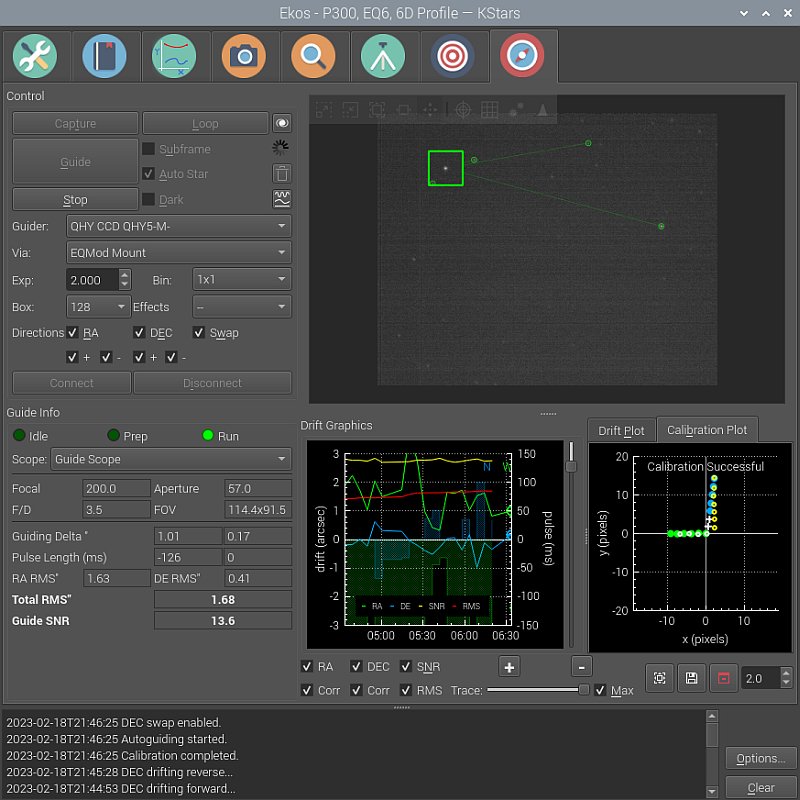This screenshot has width=800, height=800.
Task: Open the Scheduler module (notebook icon)
Action: tap(104, 56)
